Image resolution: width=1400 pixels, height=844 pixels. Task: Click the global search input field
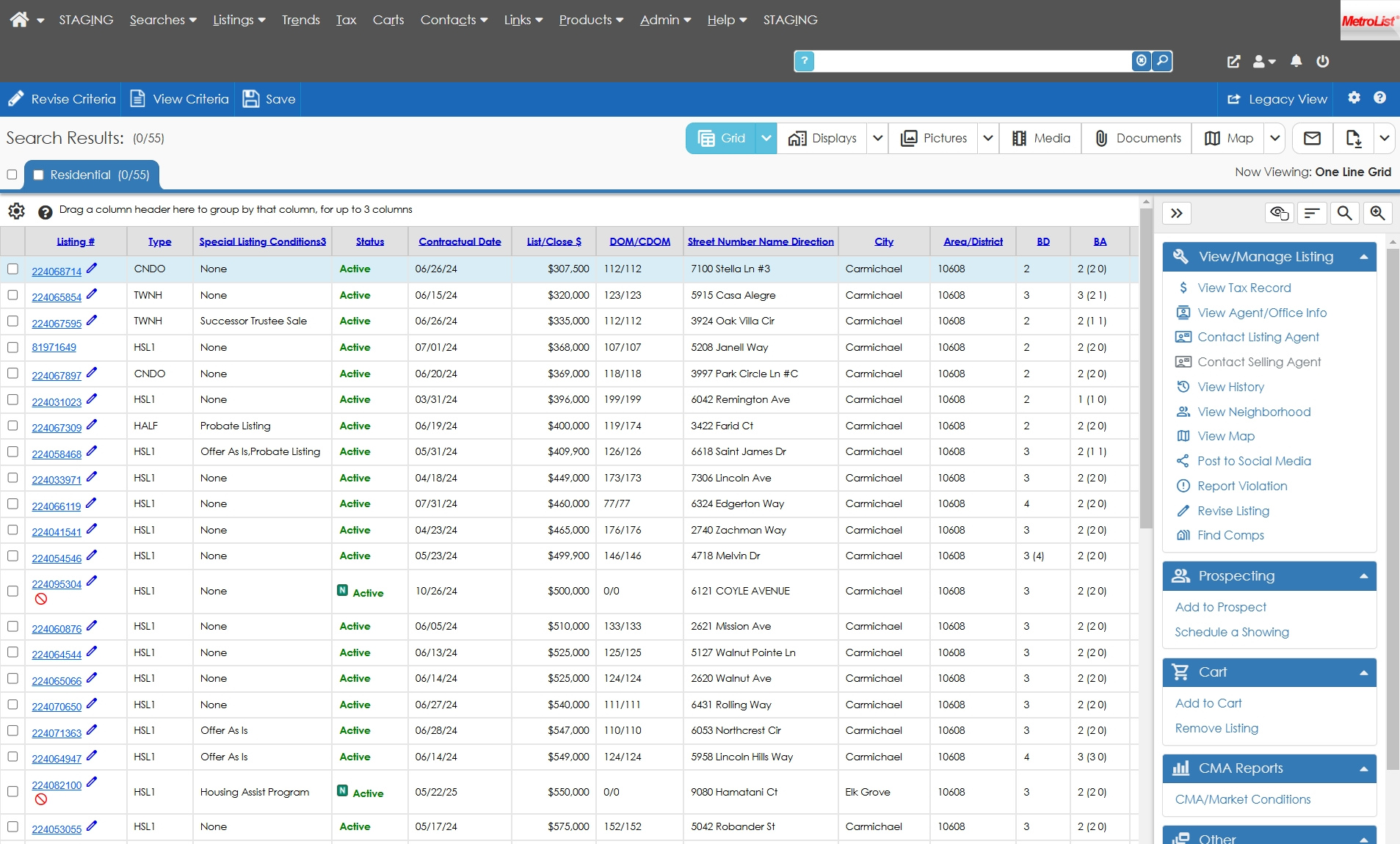coord(973,61)
